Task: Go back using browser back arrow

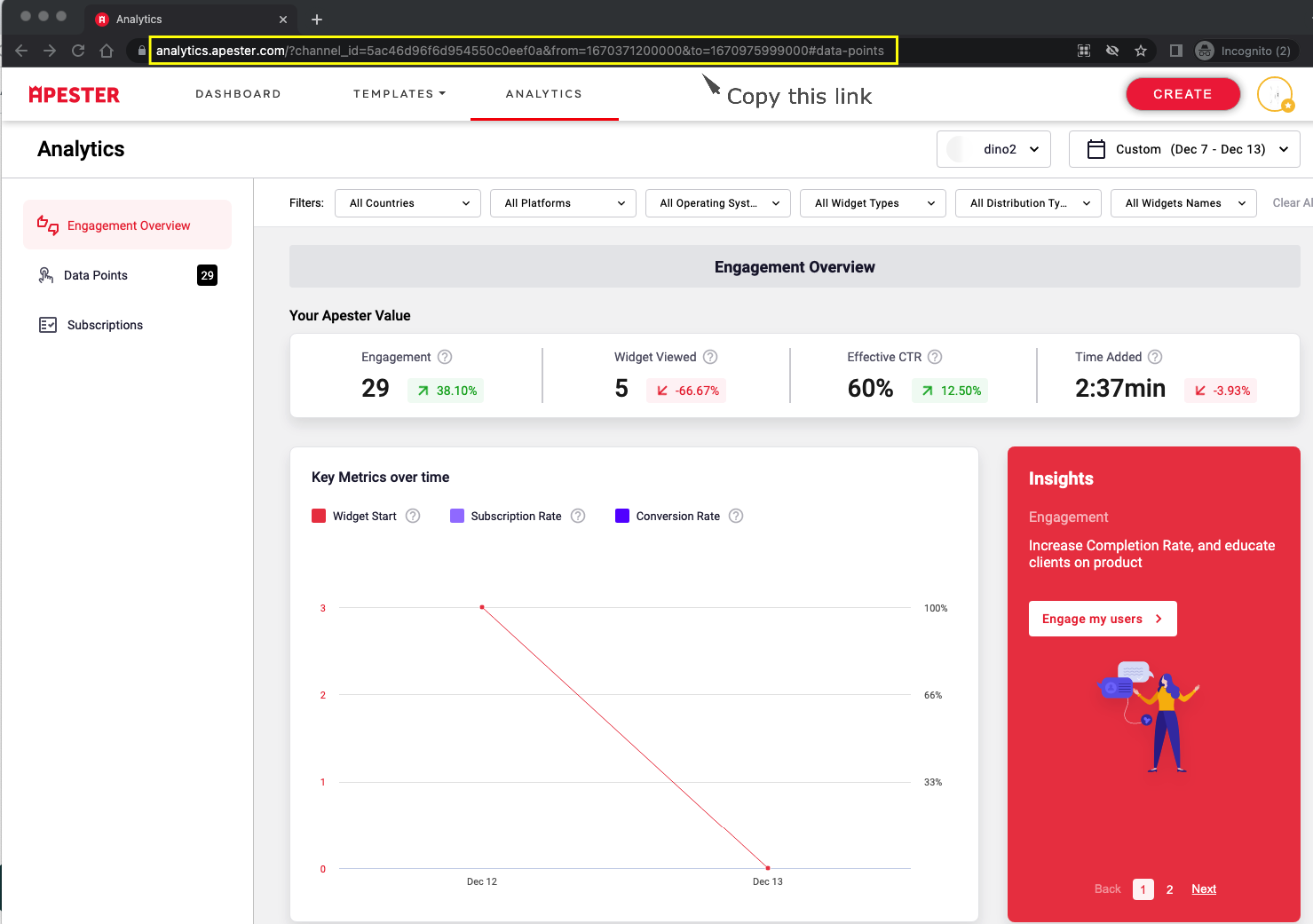Action: 21,51
